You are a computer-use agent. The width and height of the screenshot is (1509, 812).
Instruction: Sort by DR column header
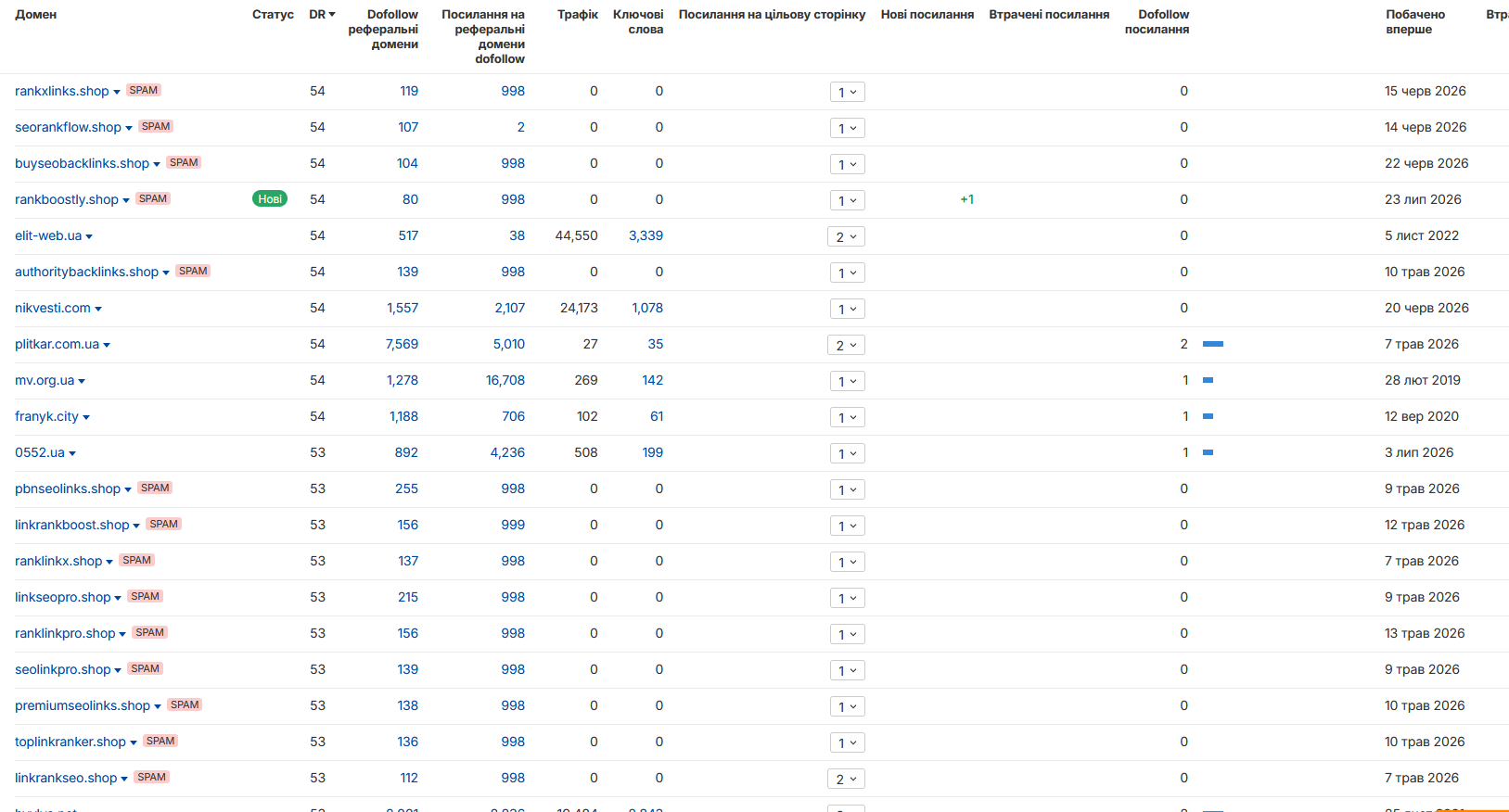(322, 14)
